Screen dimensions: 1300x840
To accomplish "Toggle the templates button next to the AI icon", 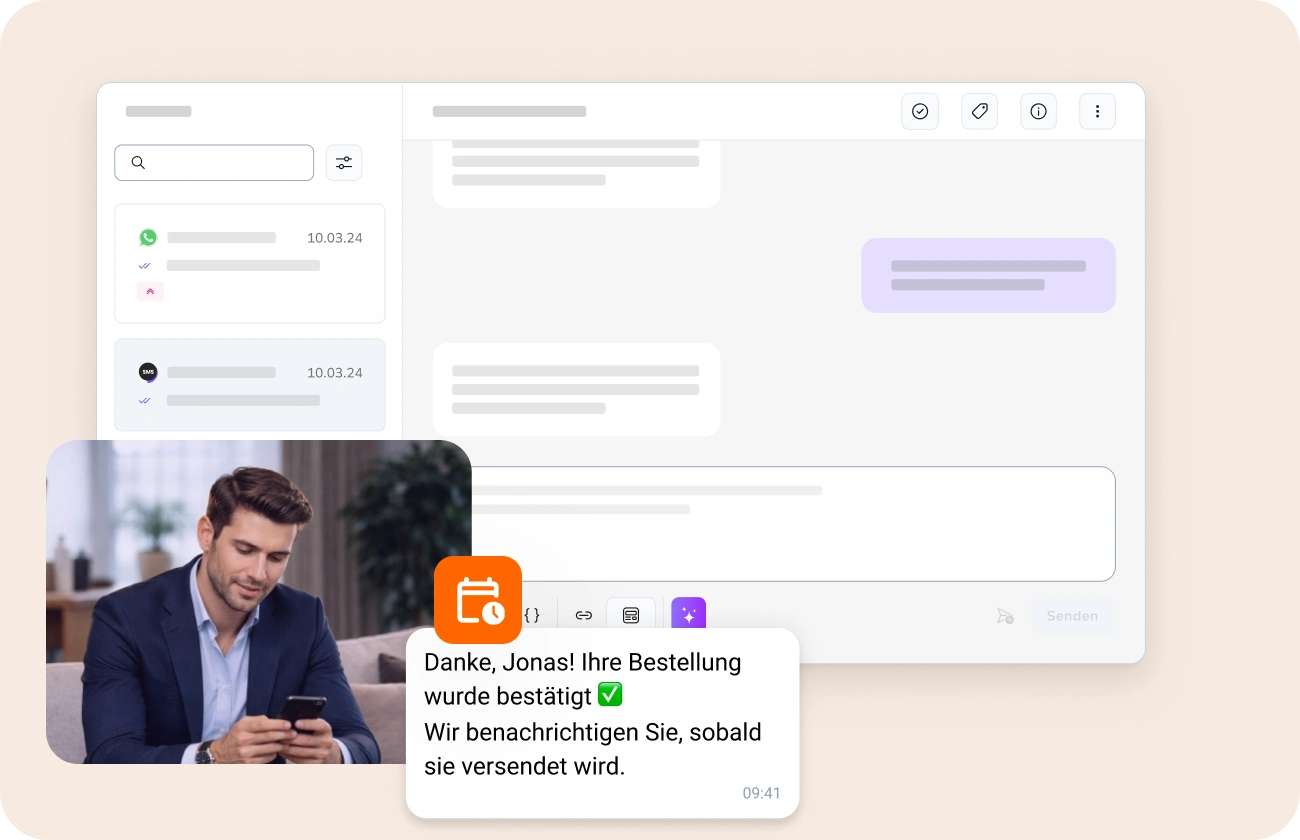I will (x=631, y=615).
